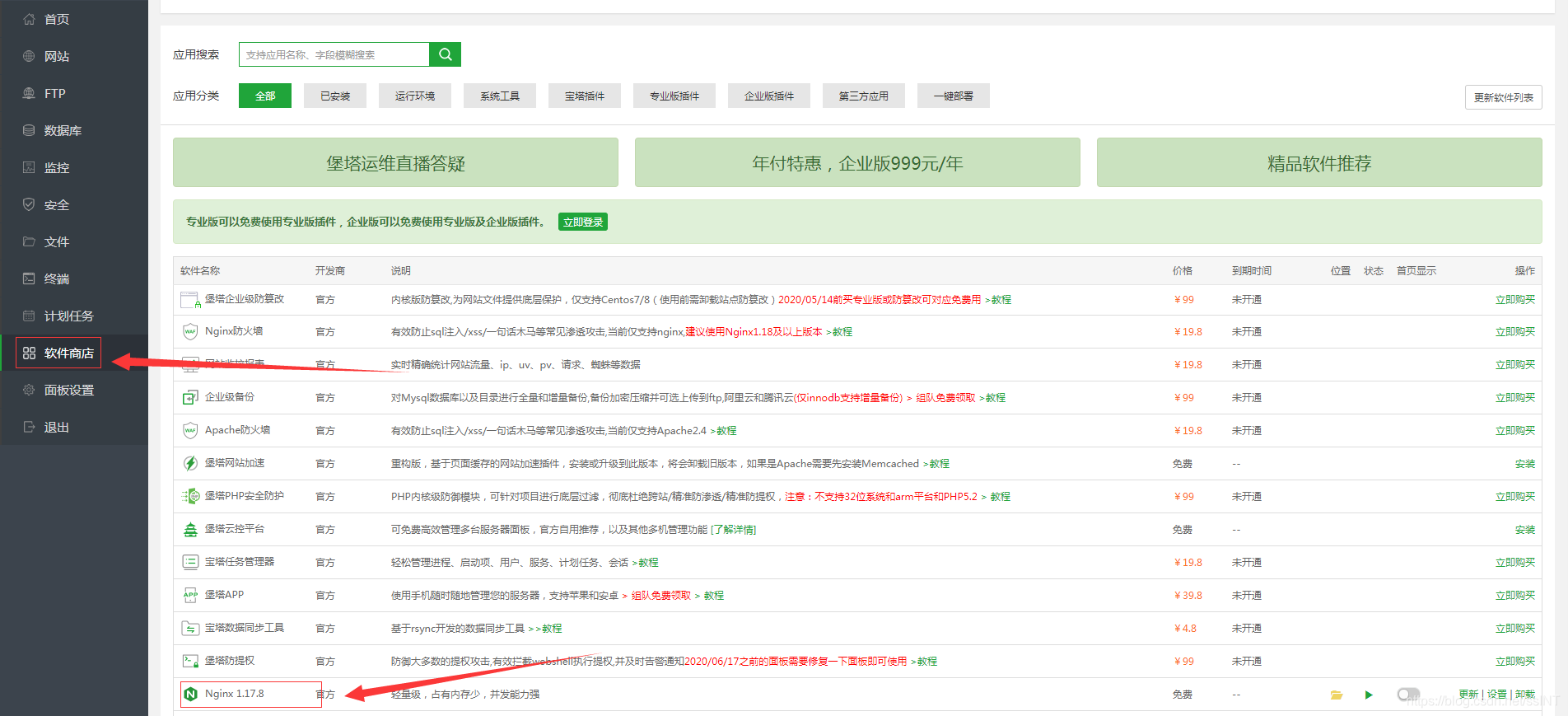Toggle Nginx 1.17.8 homepage display switch

(x=1408, y=695)
